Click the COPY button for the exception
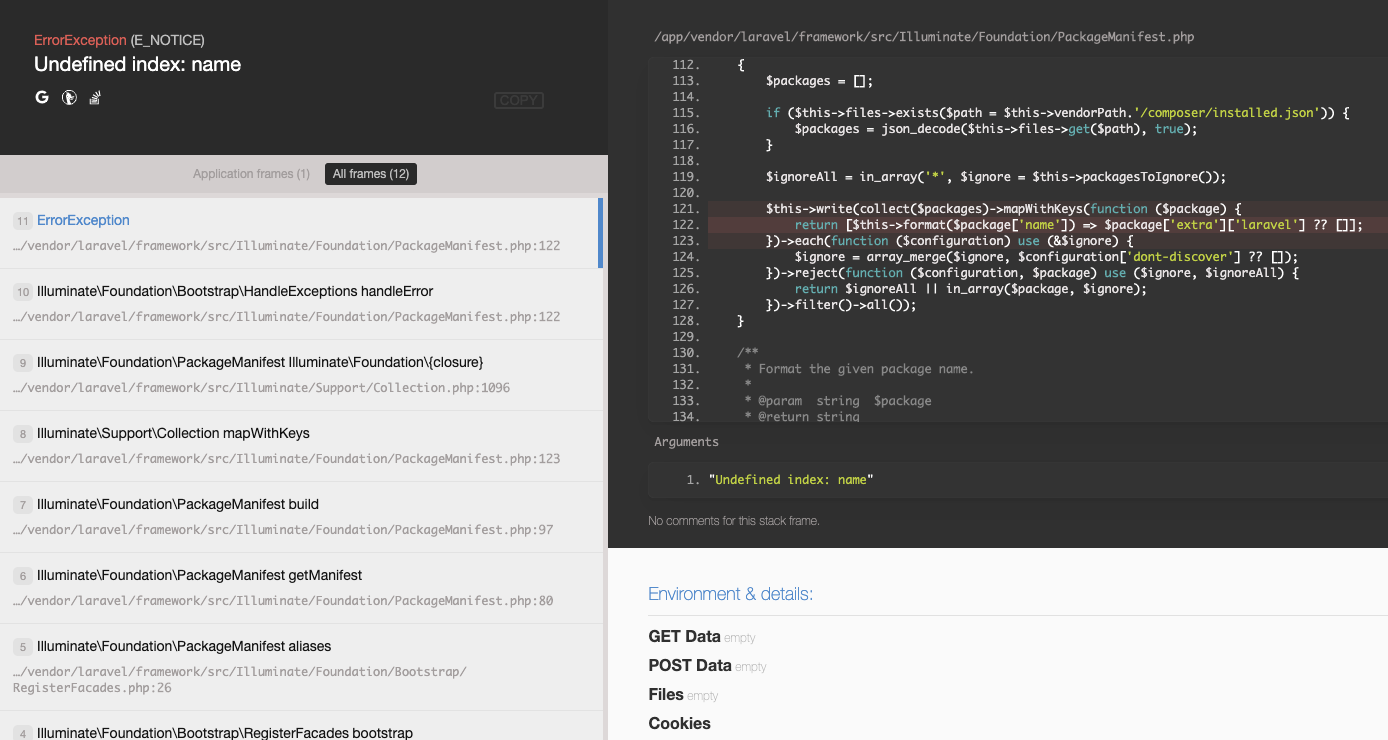 (x=518, y=100)
